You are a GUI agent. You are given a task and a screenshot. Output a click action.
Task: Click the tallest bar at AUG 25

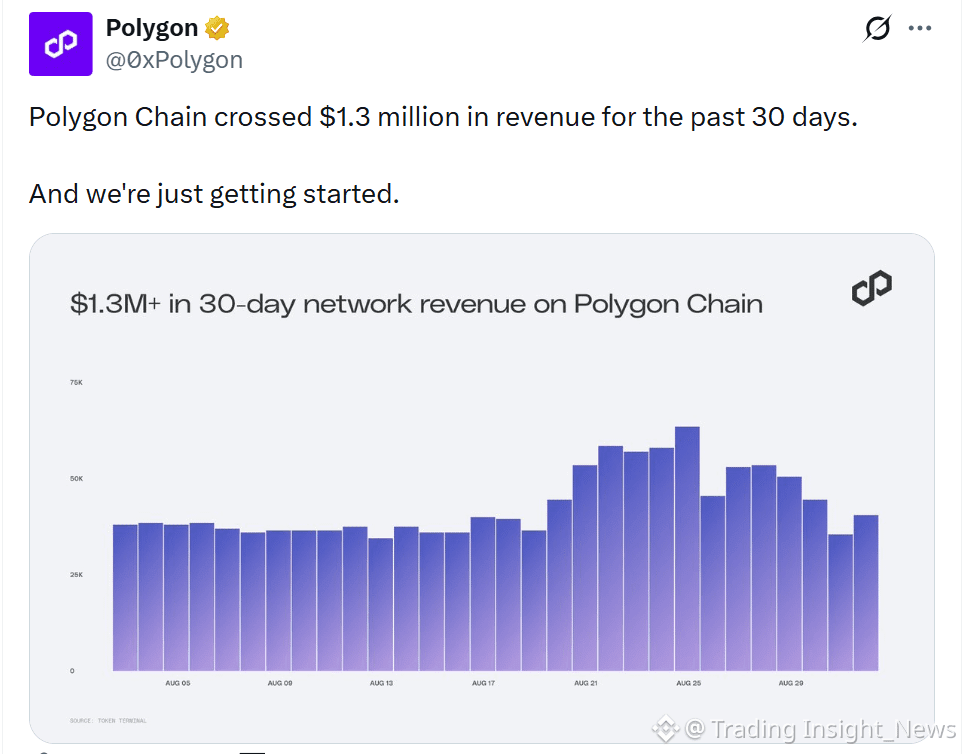(x=687, y=549)
